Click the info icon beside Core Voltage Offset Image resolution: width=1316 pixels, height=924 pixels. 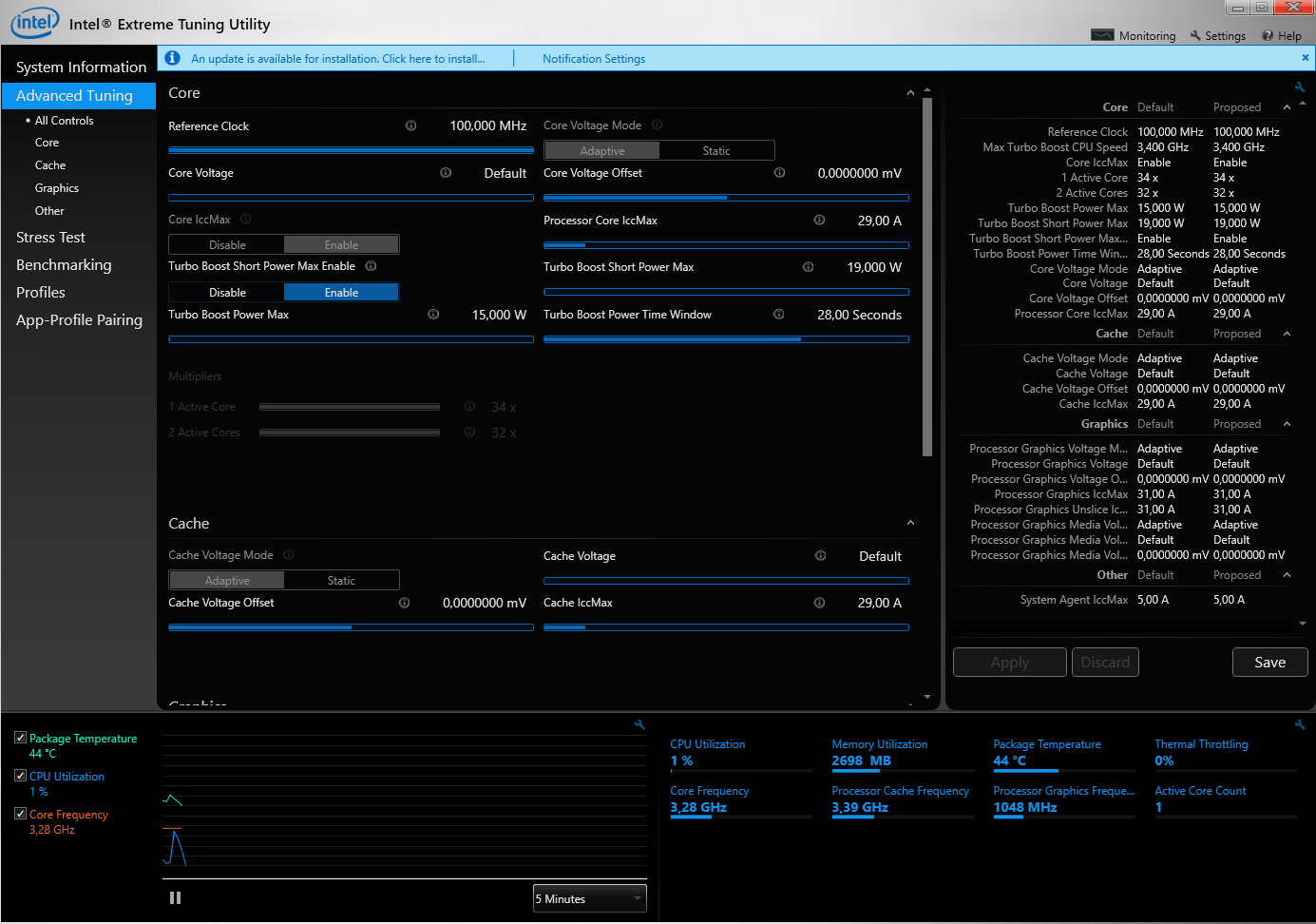click(779, 173)
